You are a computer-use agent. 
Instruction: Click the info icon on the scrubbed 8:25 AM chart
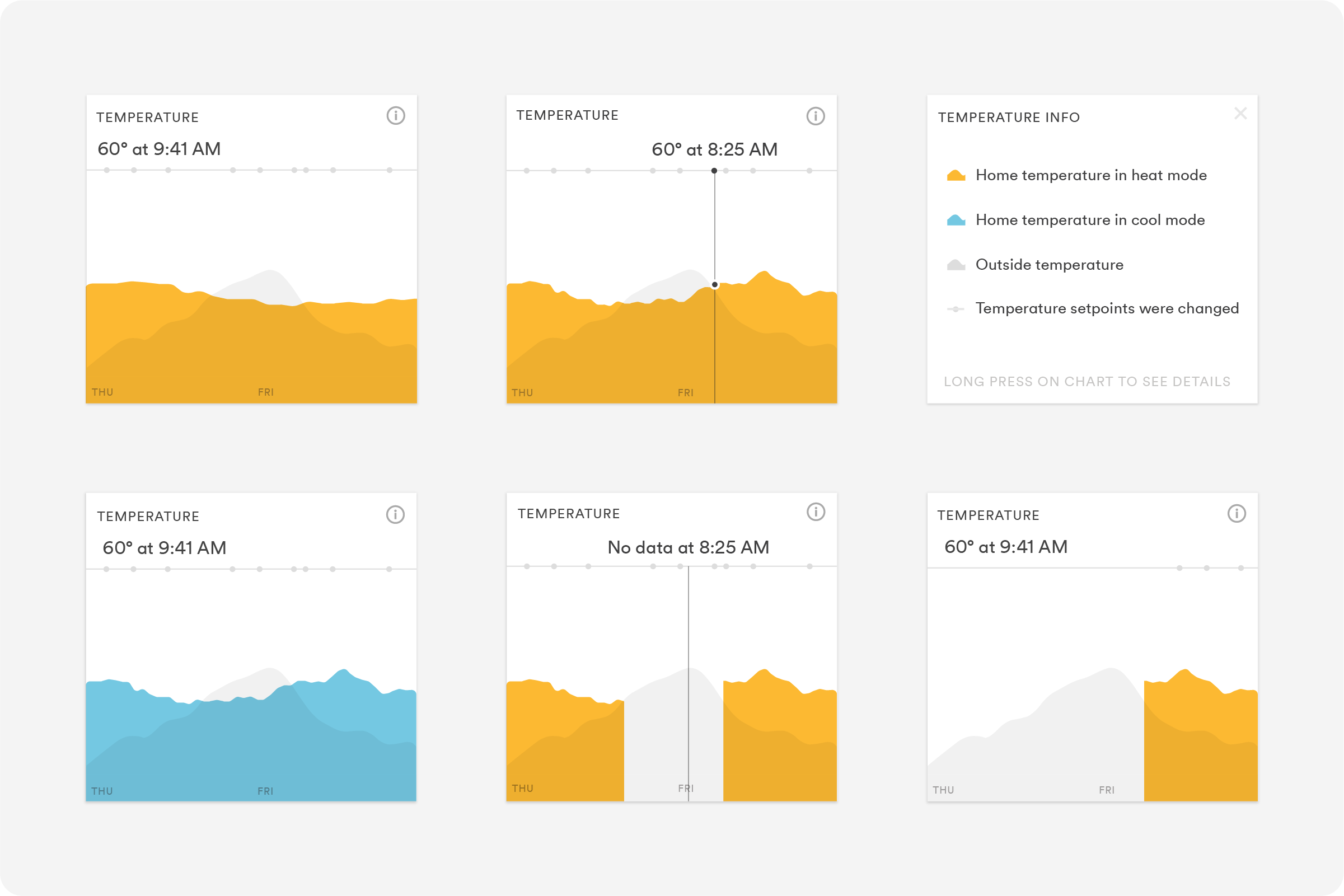[816, 116]
